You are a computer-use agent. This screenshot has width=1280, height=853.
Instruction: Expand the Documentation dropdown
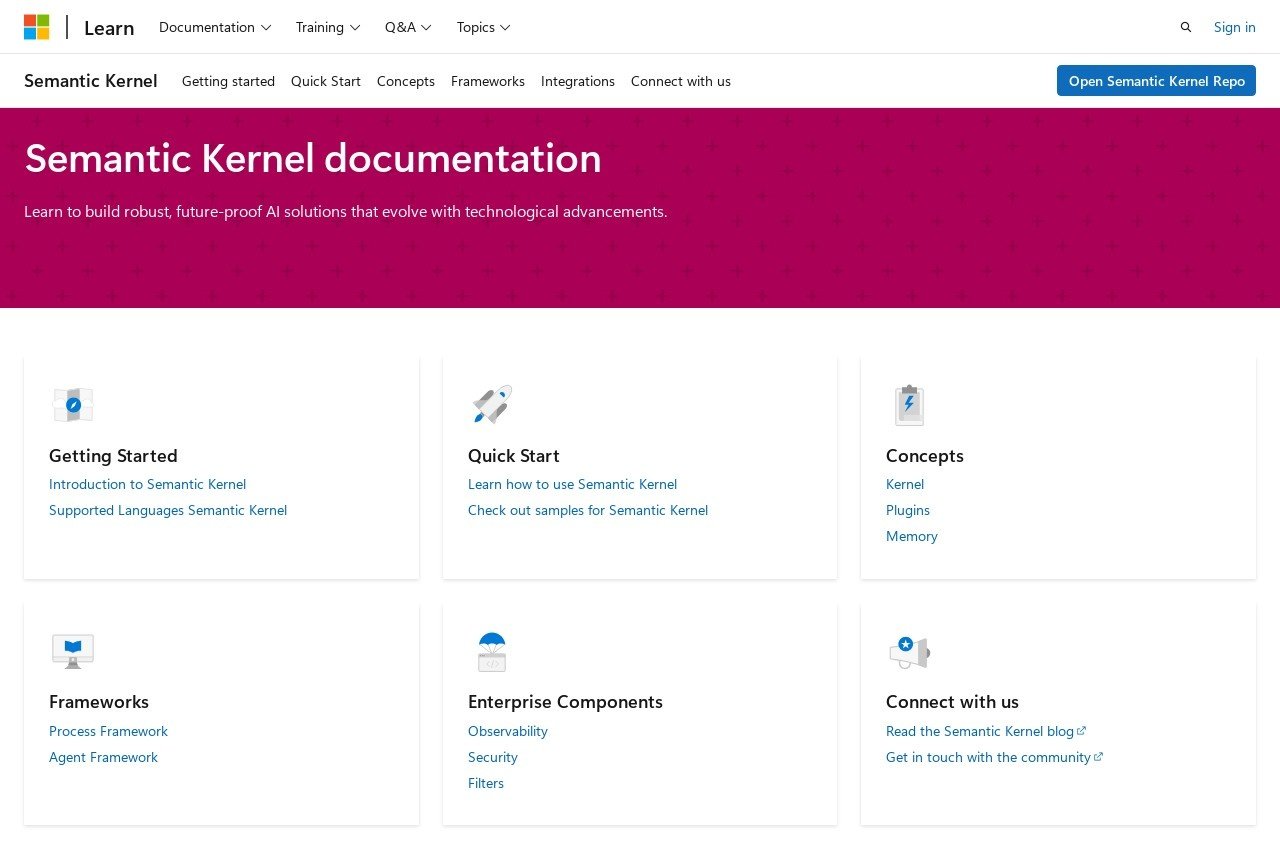click(x=215, y=27)
